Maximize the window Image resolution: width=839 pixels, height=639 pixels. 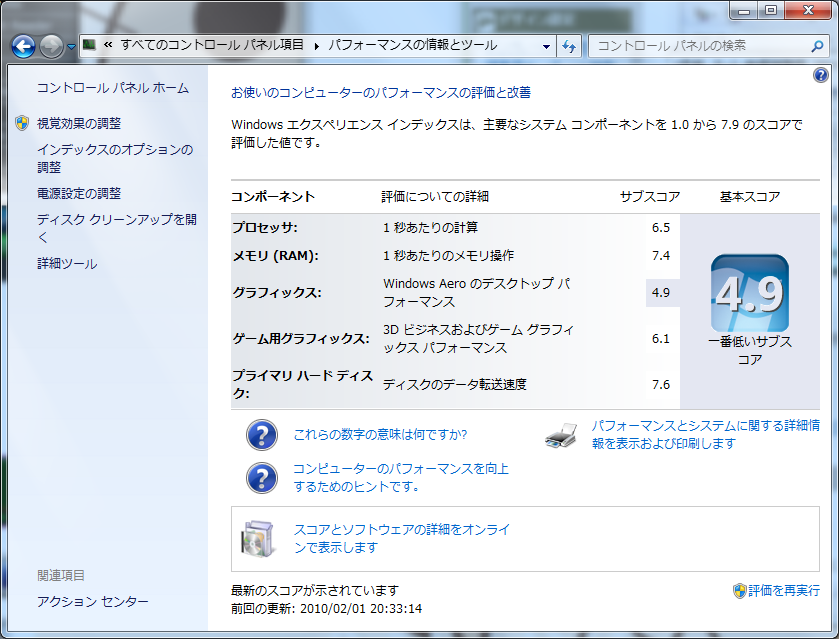[x=771, y=11]
